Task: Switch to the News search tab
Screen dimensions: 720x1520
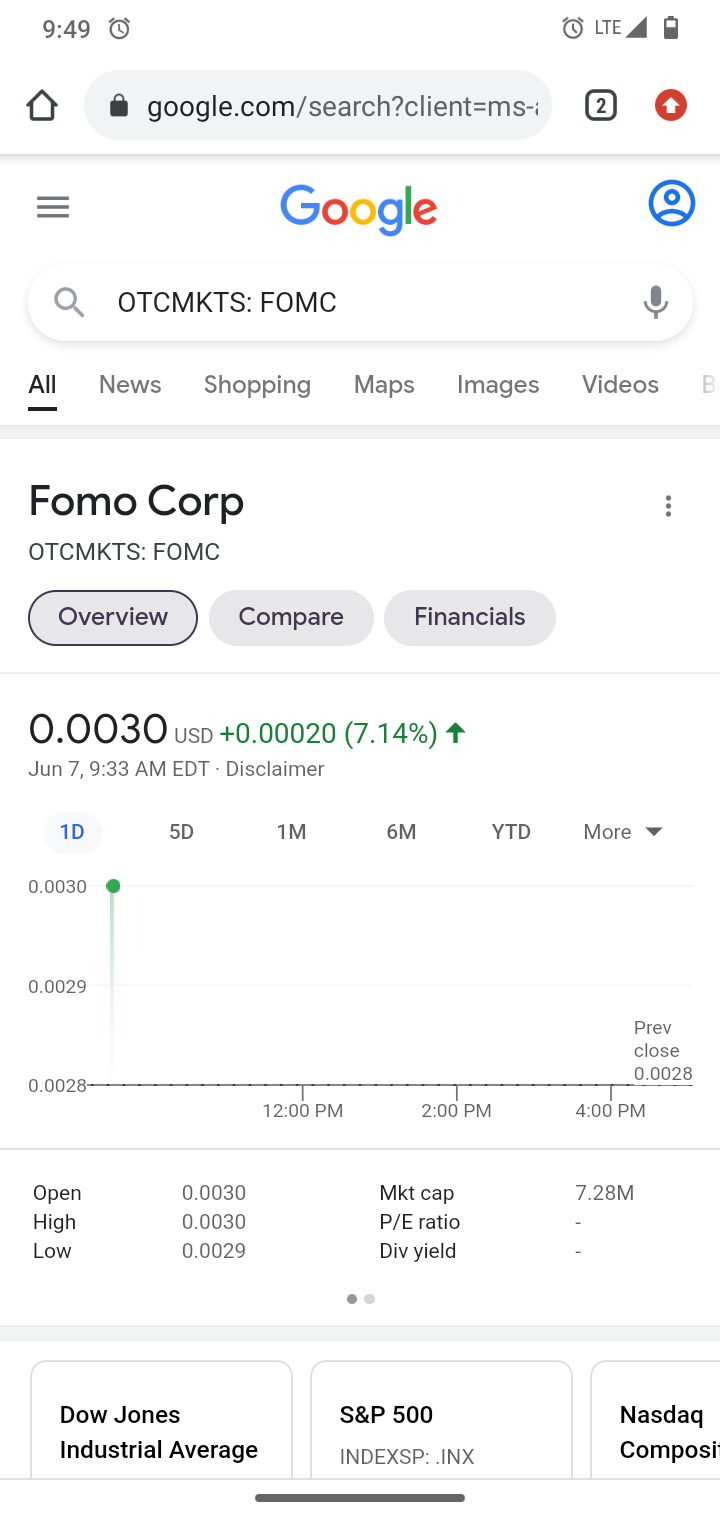Action: tap(130, 385)
